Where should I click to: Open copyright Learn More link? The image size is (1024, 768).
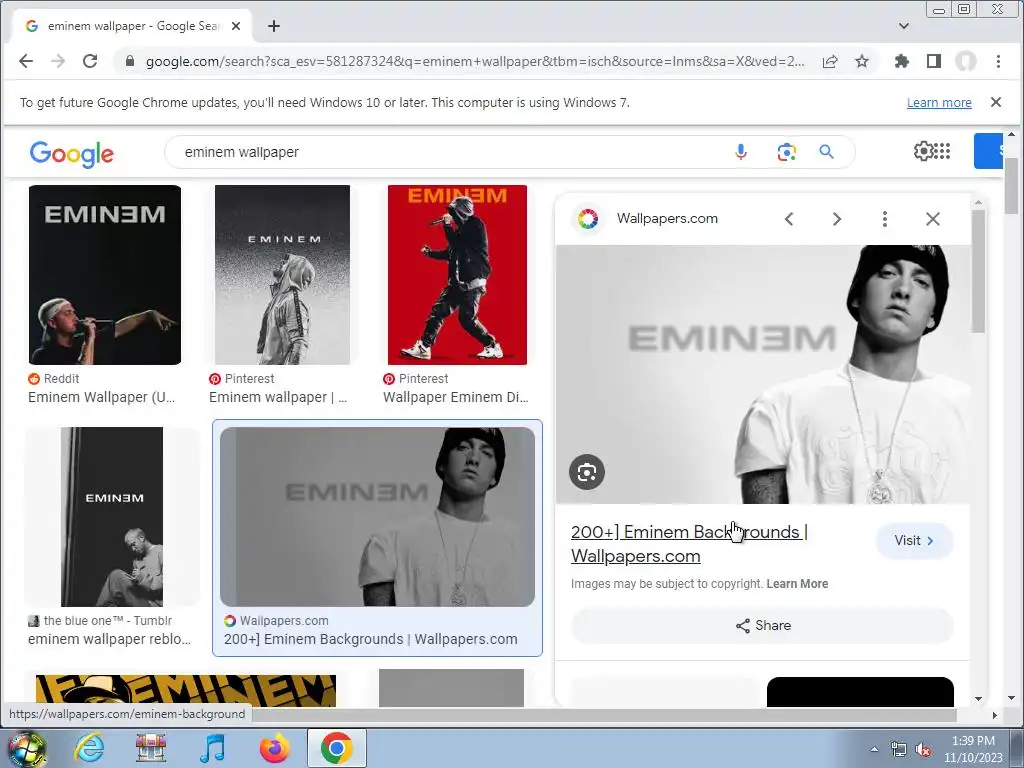coord(797,584)
